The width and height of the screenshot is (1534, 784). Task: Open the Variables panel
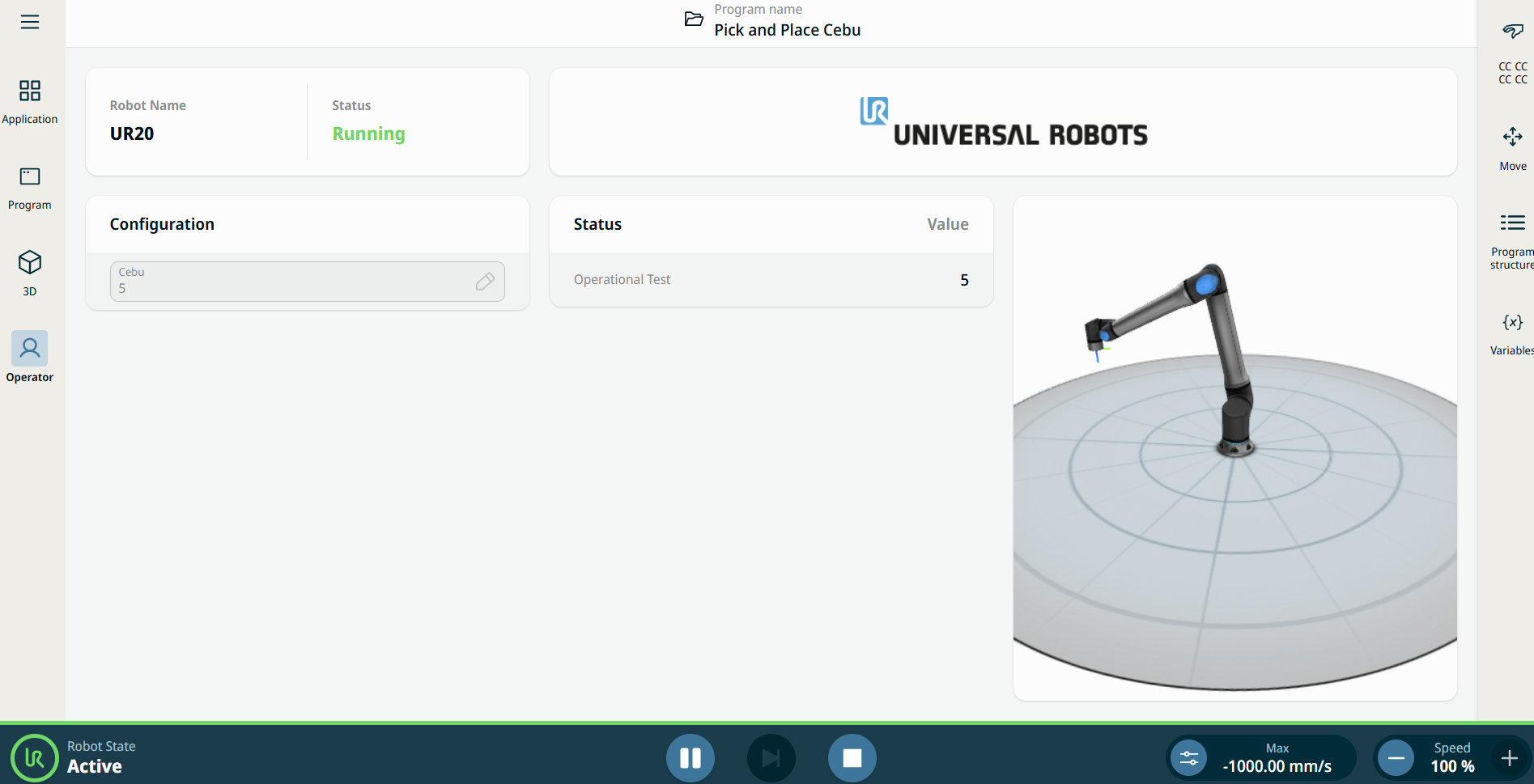[x=1512, y=333]
